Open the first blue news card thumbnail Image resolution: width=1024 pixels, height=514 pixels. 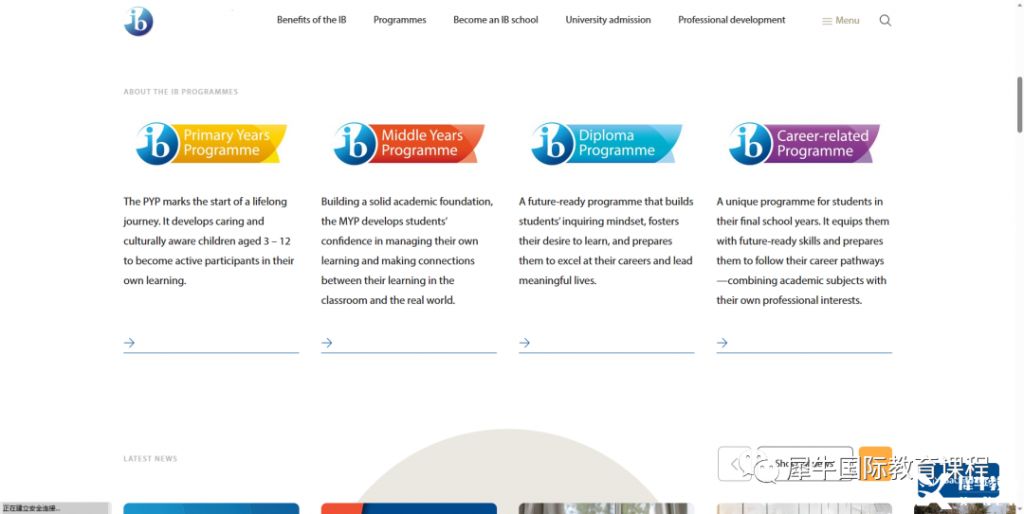[x=211, y=508]
